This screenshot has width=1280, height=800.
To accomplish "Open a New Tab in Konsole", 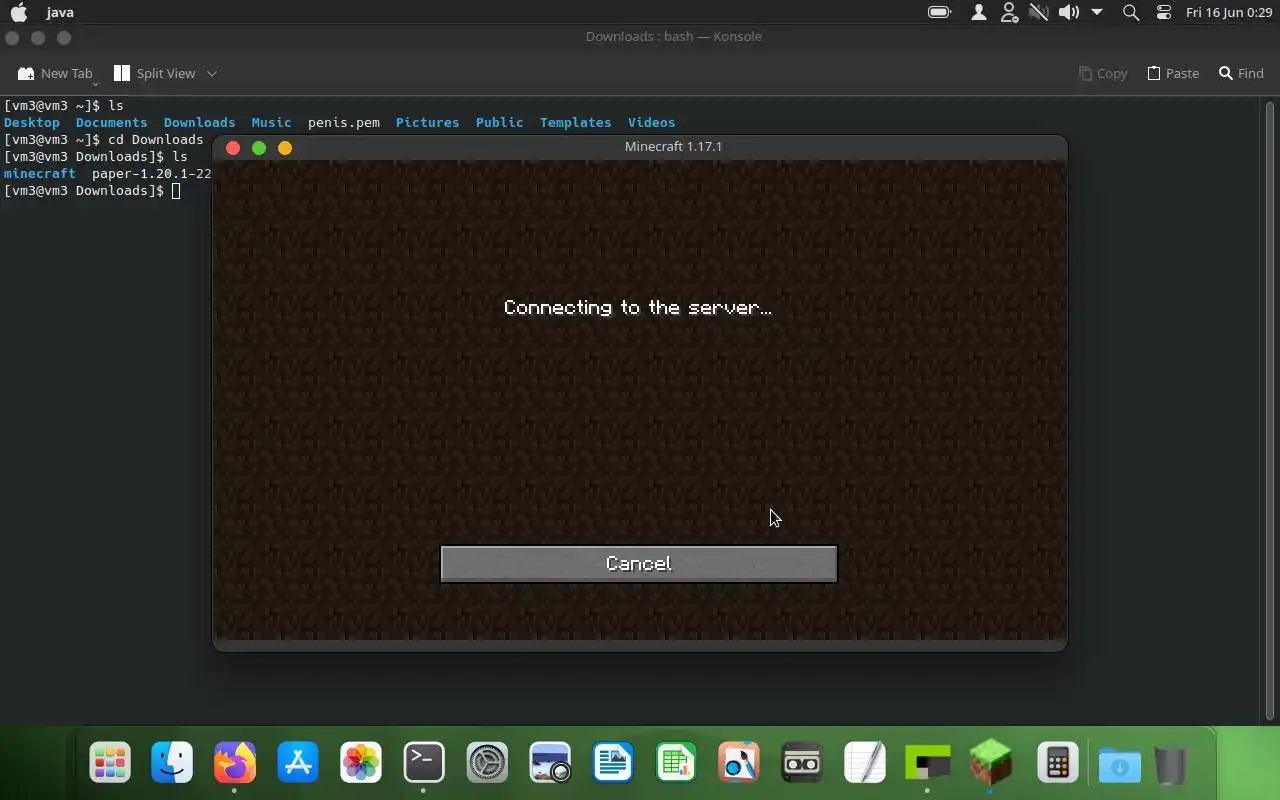I will coord(55,73).
